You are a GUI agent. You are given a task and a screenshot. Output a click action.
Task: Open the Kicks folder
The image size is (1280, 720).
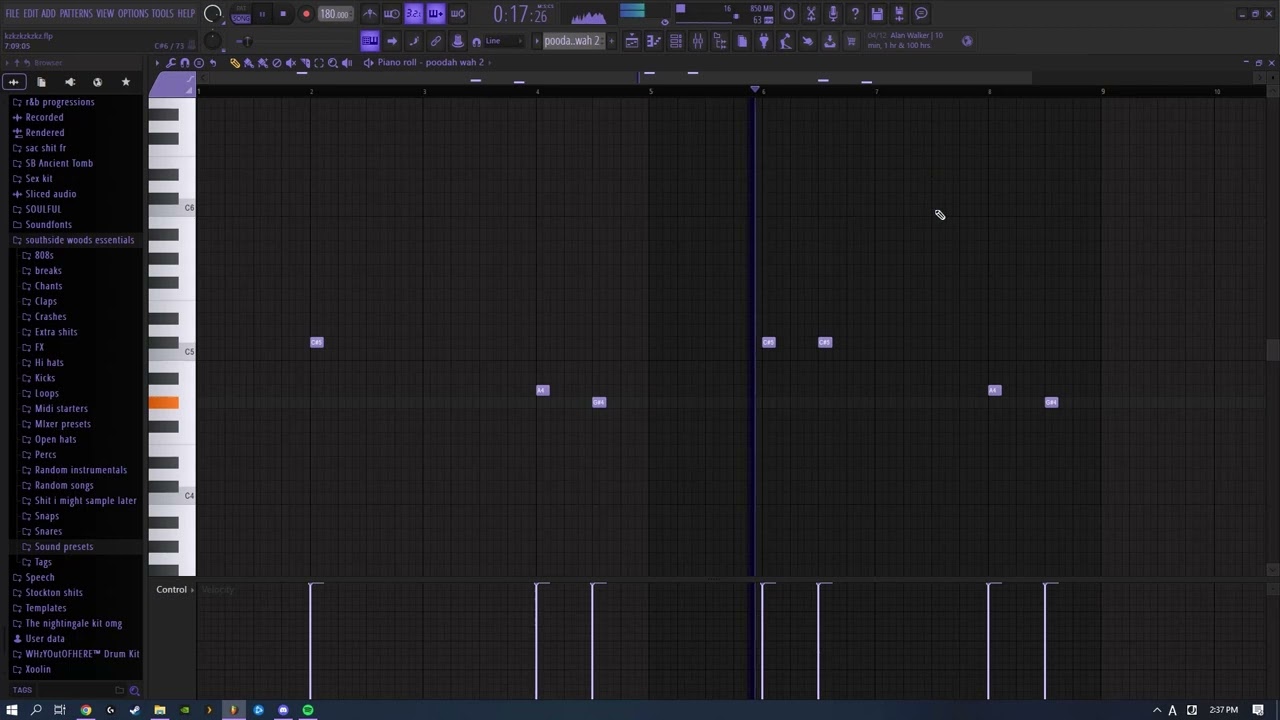point(45,378)
